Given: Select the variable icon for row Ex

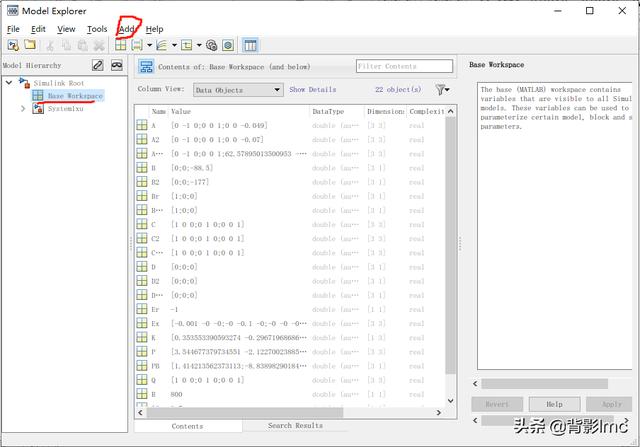Looking at the screenshot, I should tap(142, 323).
